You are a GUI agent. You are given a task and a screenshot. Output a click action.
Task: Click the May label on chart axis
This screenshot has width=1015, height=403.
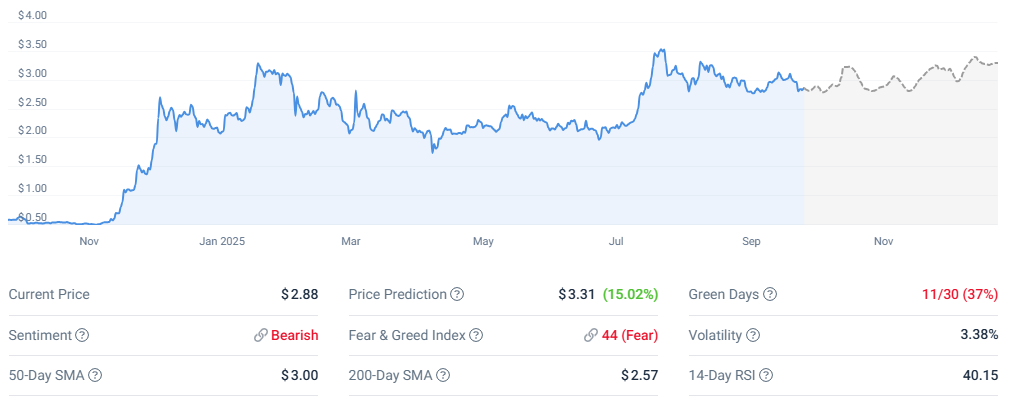[483, 241]
